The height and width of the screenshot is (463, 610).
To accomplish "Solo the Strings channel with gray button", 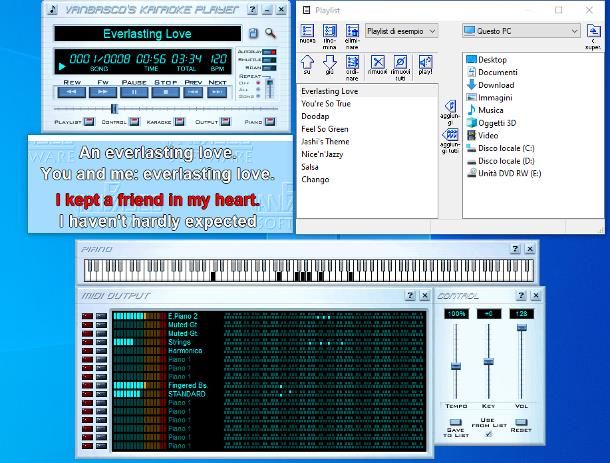I will (102, 342).
